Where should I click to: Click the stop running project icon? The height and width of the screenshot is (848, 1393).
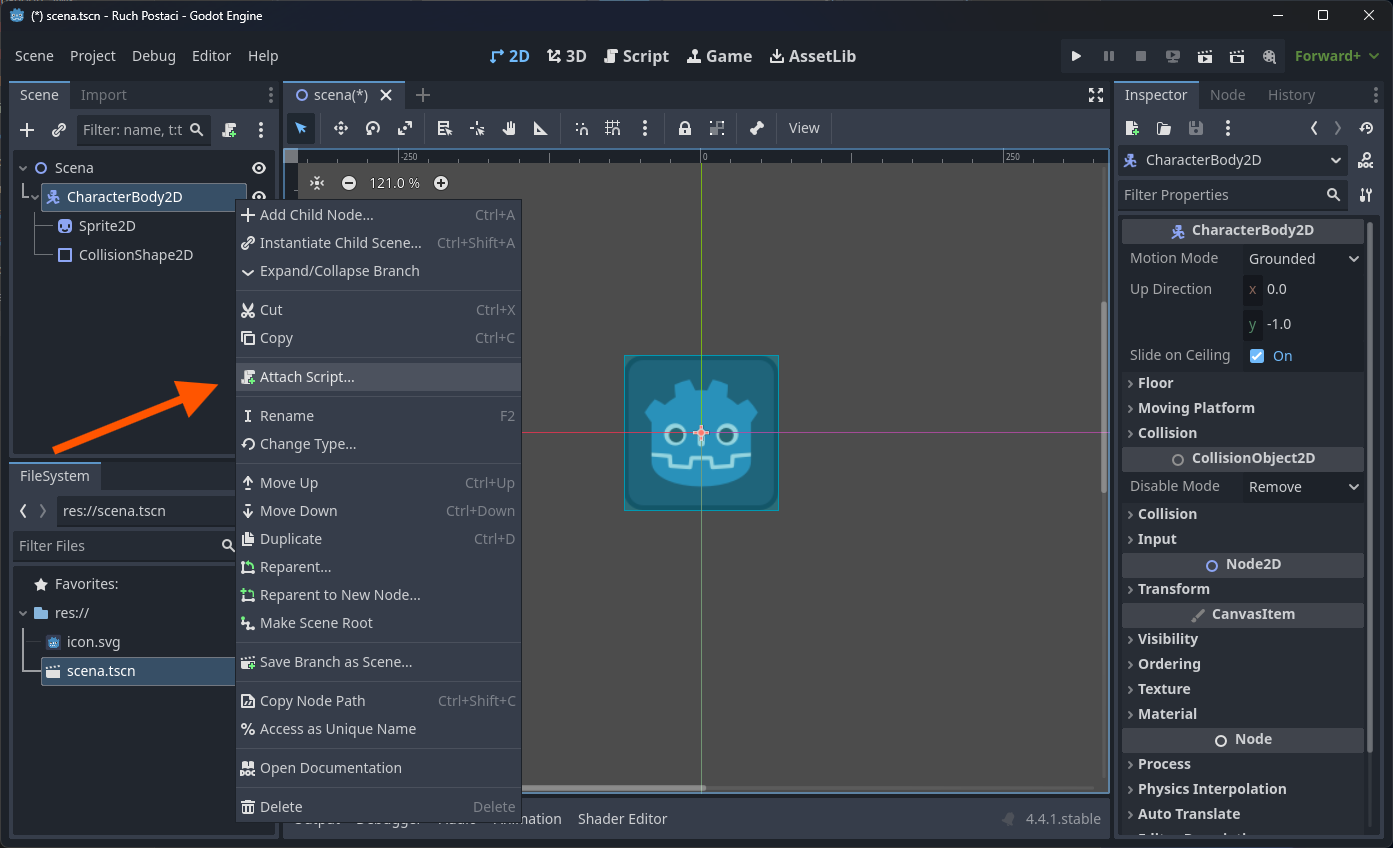[1141, 56]
